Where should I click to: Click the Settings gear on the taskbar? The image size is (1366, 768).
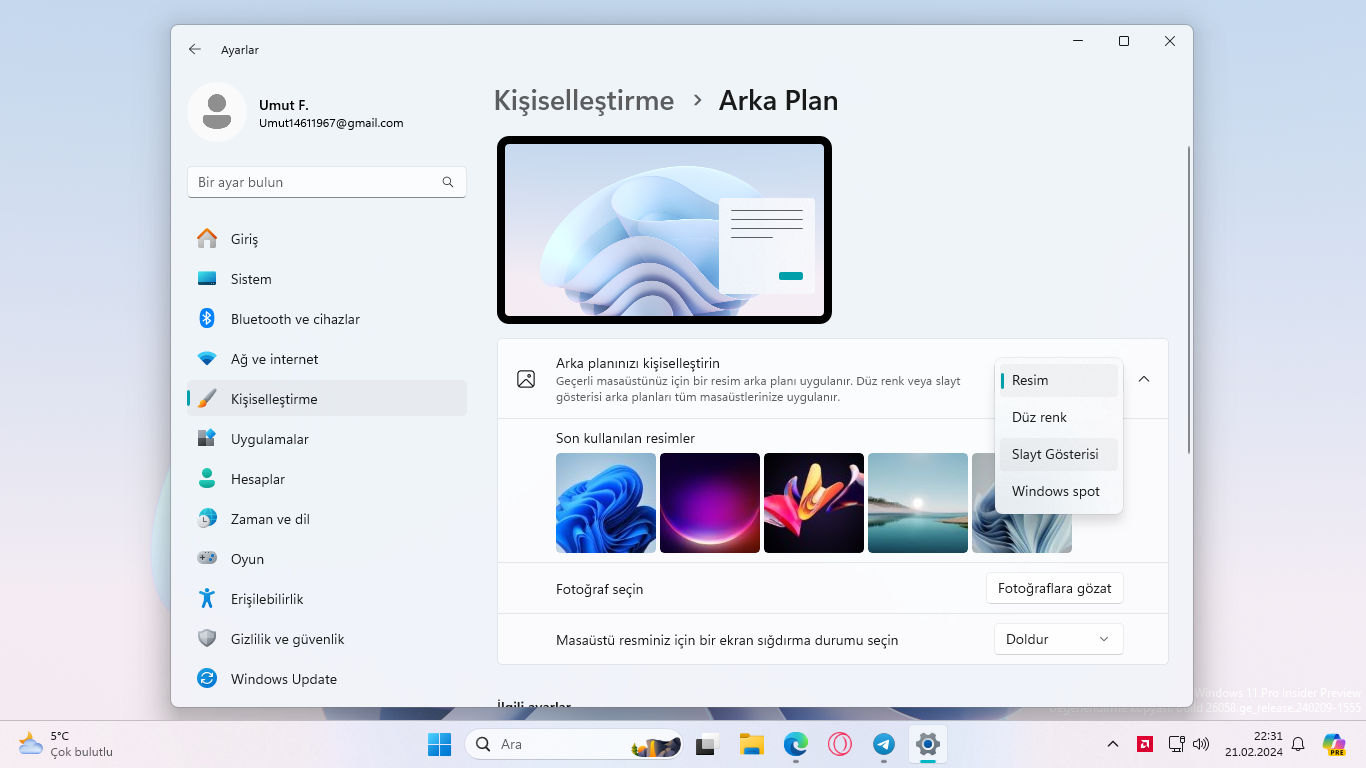click(x=928, y=744)
